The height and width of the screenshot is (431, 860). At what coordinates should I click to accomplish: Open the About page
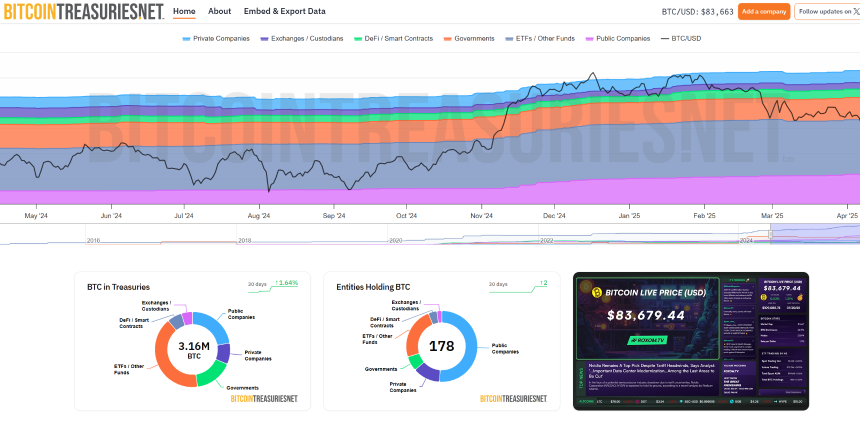219,12
